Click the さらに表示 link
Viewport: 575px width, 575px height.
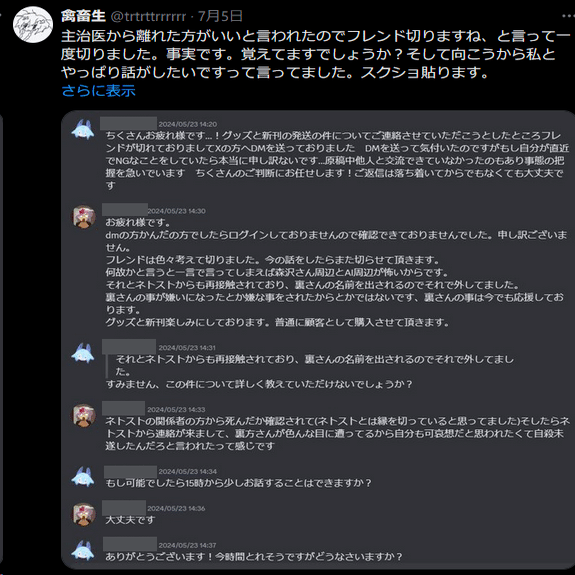click(98, 90)
